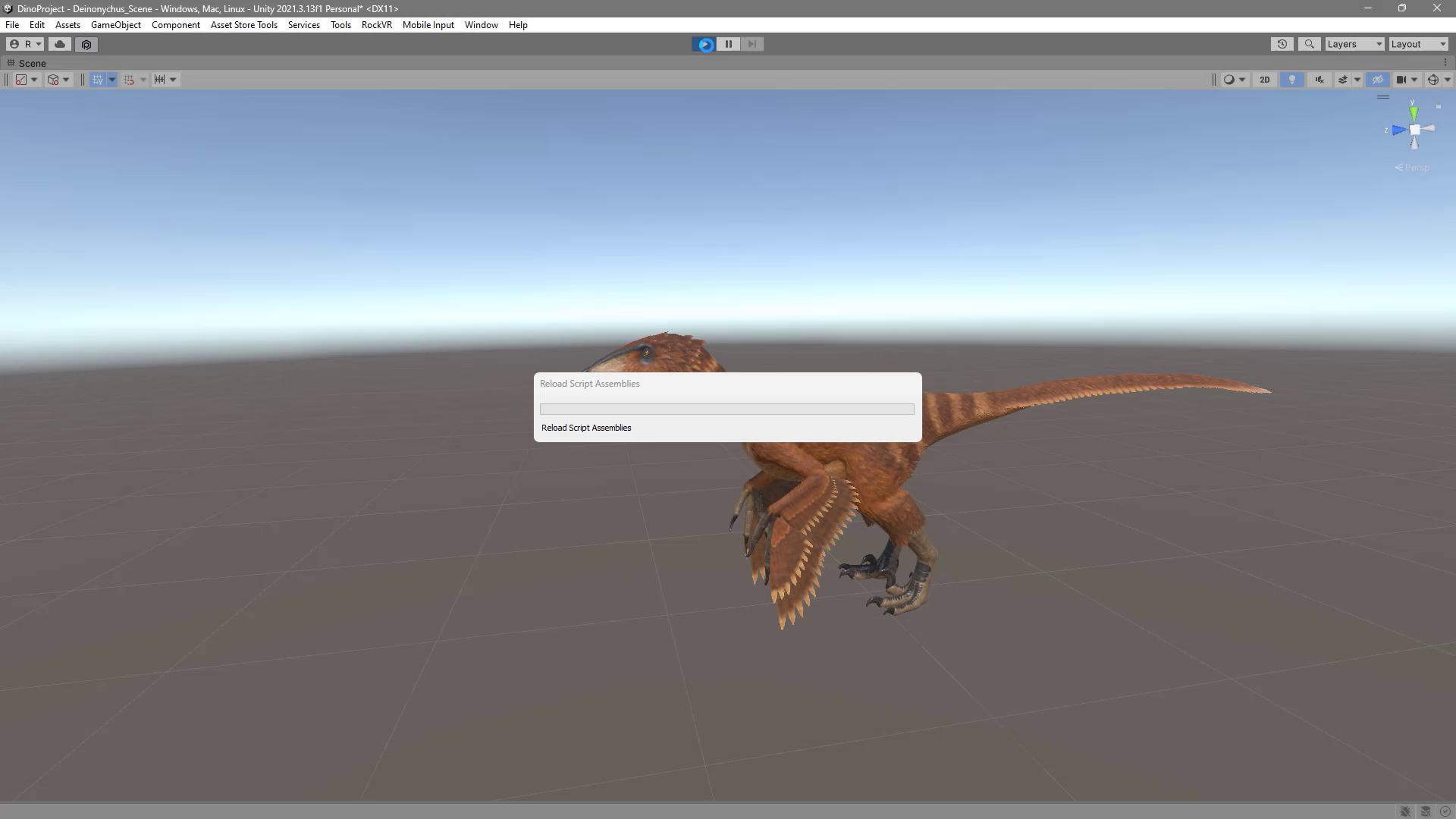
Task: Open the Edit menu
Action: tap(37, 24)
